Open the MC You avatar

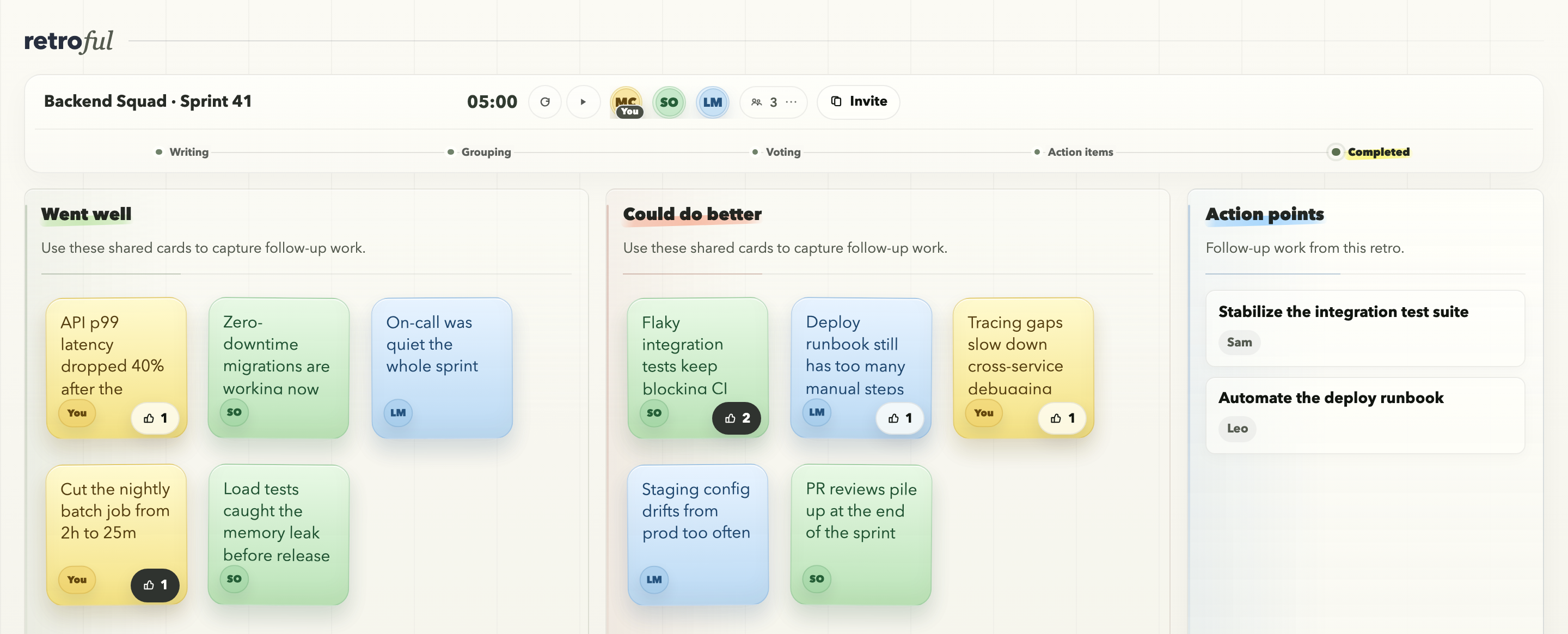pyautogui.click(x=626, y=102)
